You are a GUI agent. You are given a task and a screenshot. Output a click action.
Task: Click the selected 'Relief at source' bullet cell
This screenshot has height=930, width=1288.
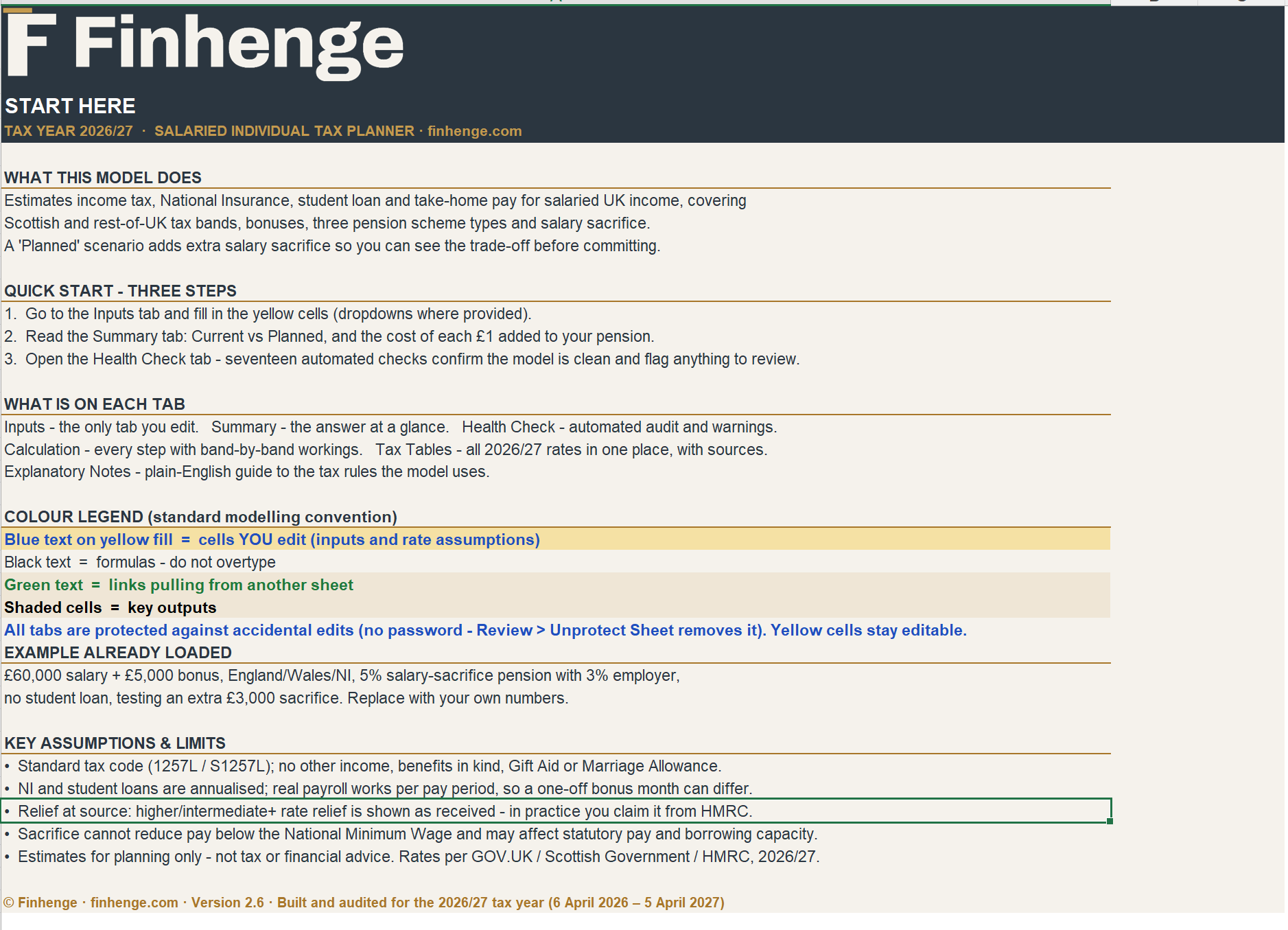(x=556, y=811)
